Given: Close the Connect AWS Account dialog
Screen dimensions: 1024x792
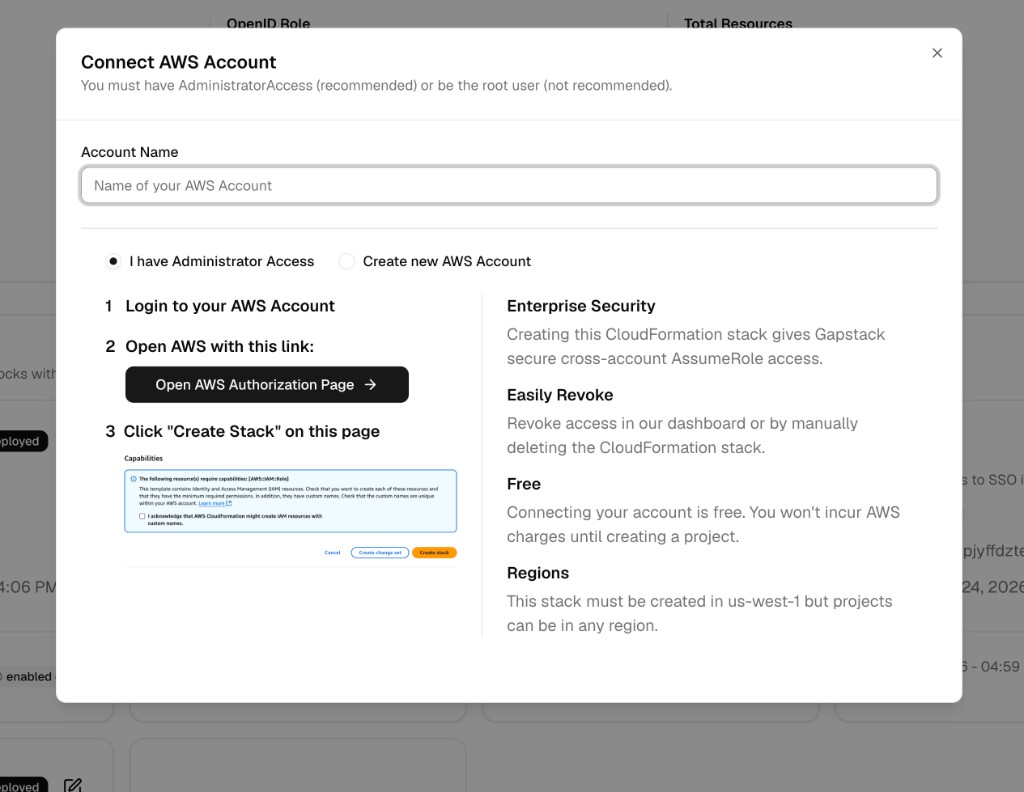Looking at the screenshot, I should [937, 53].
